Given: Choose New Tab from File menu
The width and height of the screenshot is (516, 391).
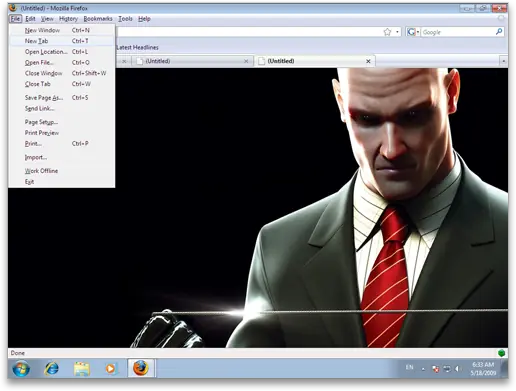Looking at the screenshot, I should pos(62,41).
